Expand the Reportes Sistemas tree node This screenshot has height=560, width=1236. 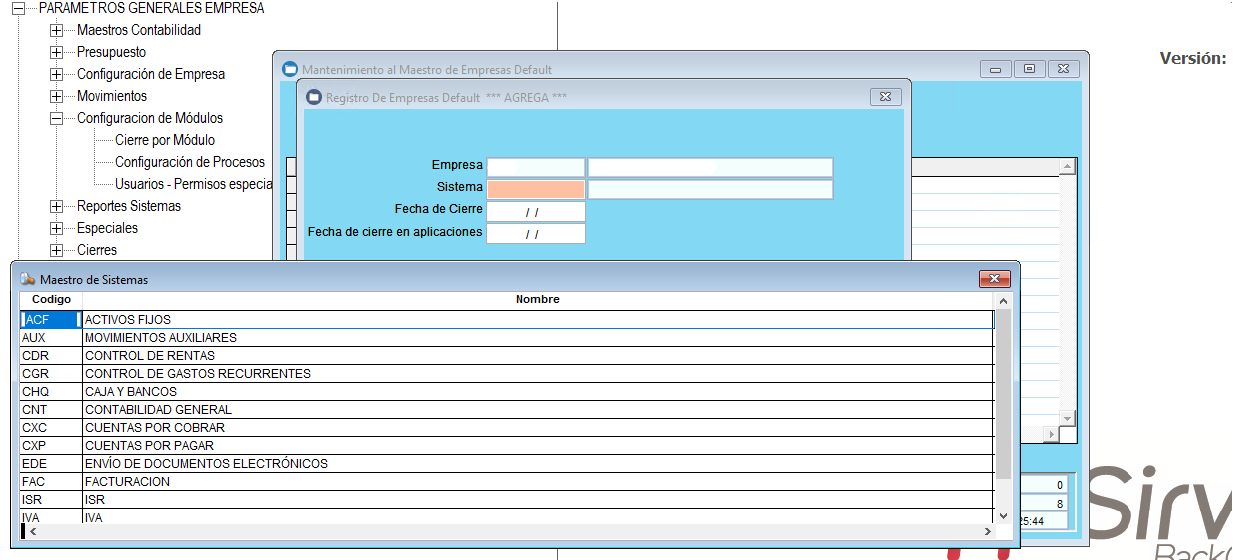(x=56, y=207)
